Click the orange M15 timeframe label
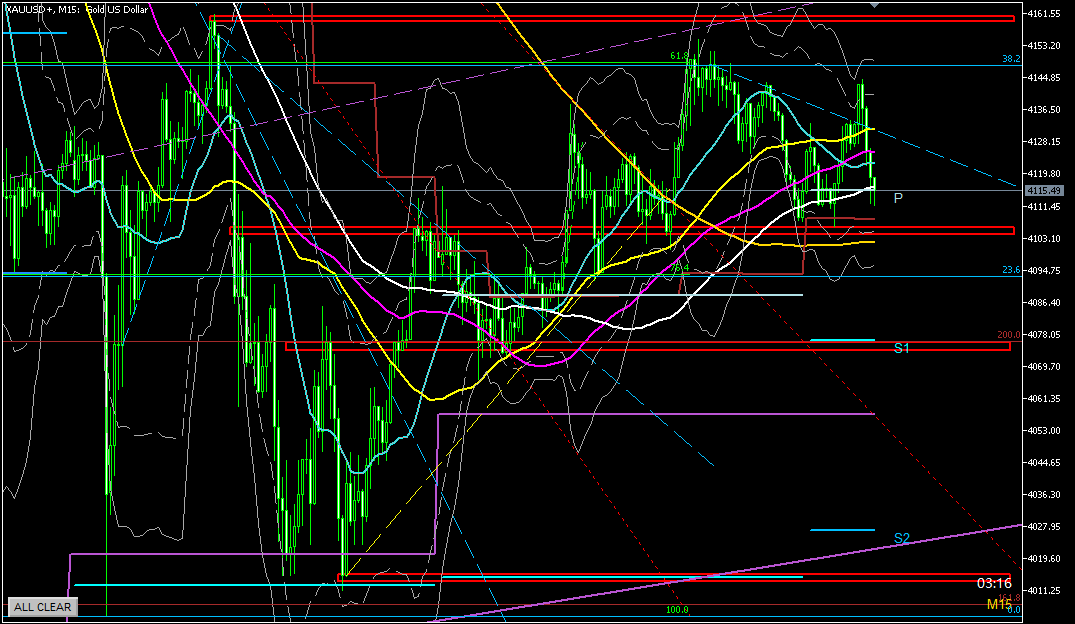Viewport: 1075px width, 624px height. tap(999, 604)
